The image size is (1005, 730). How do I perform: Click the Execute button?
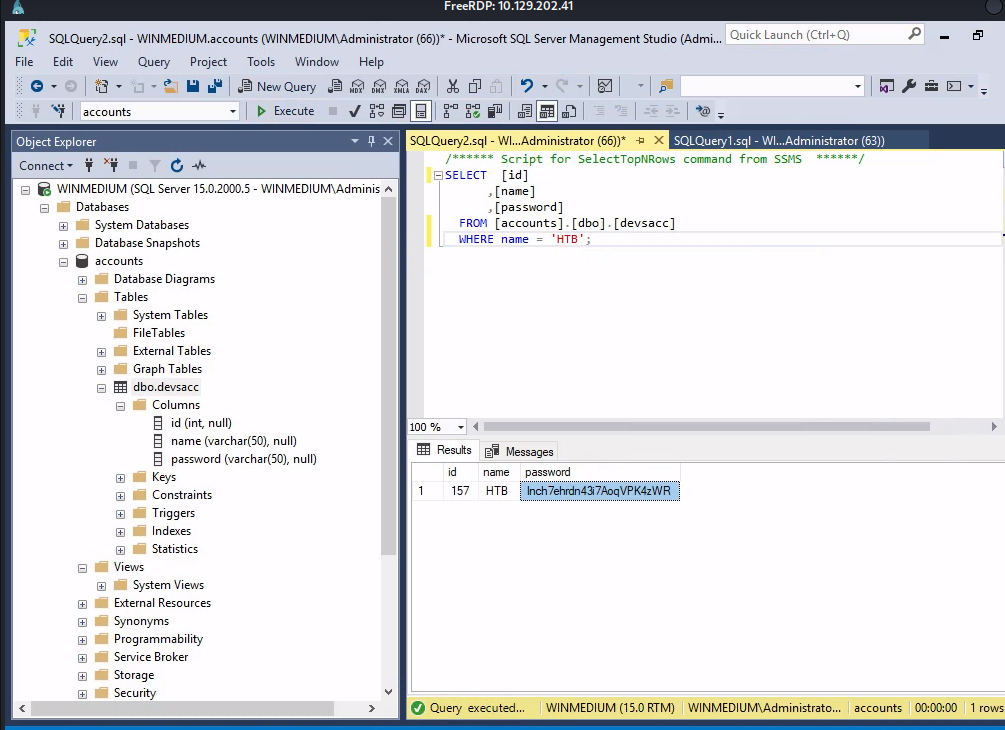pos(285,111)
